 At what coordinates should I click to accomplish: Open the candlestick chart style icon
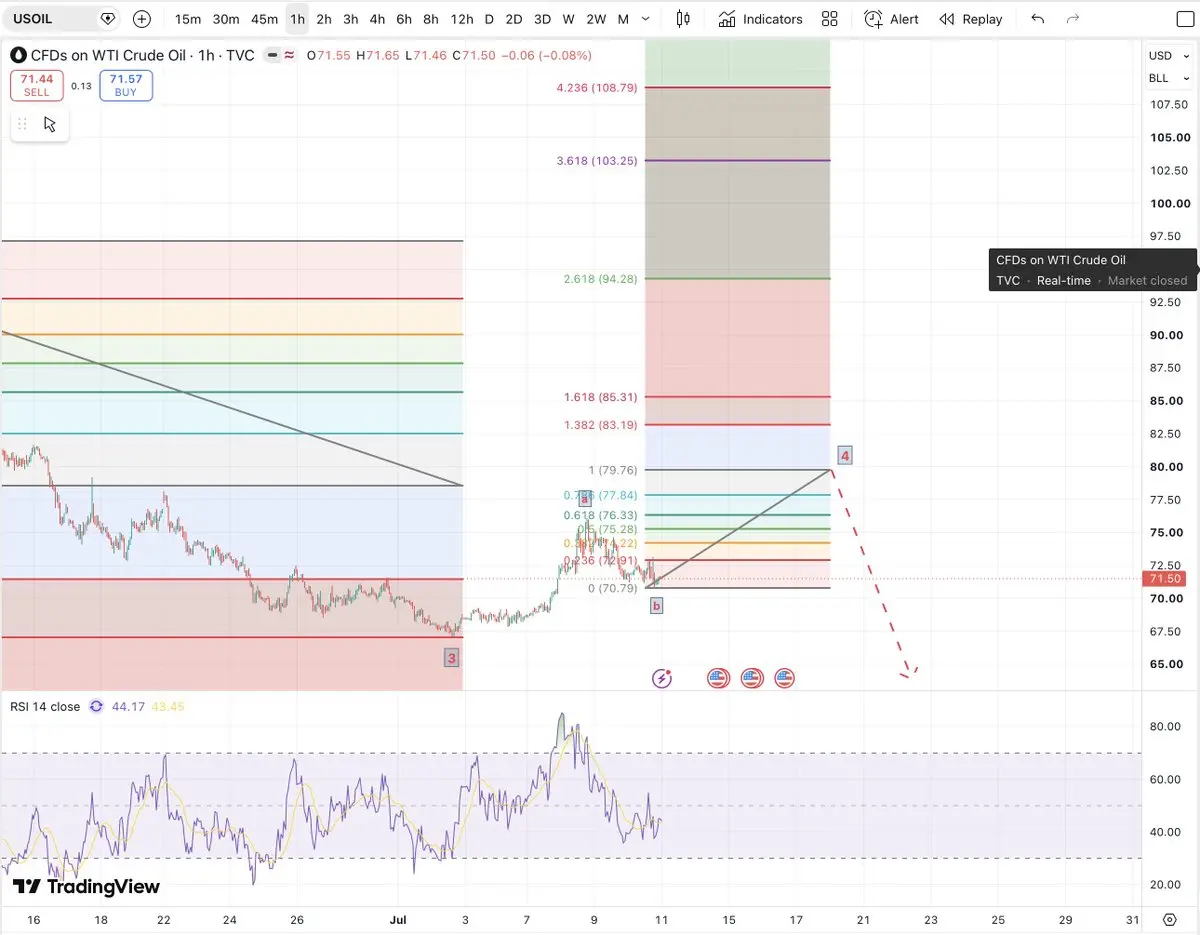pos(683,19)
